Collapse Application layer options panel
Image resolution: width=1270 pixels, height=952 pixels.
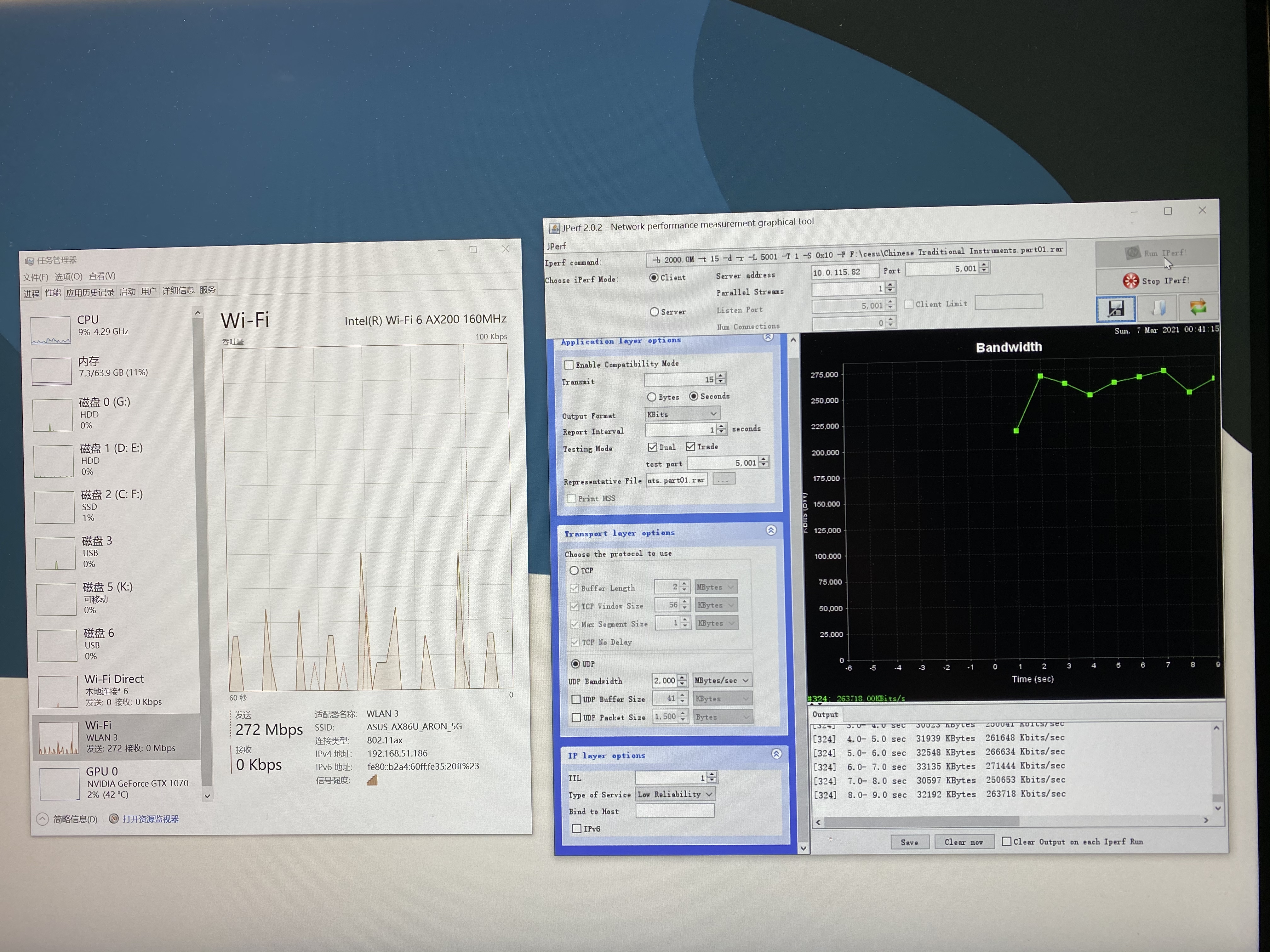(768, 337)
